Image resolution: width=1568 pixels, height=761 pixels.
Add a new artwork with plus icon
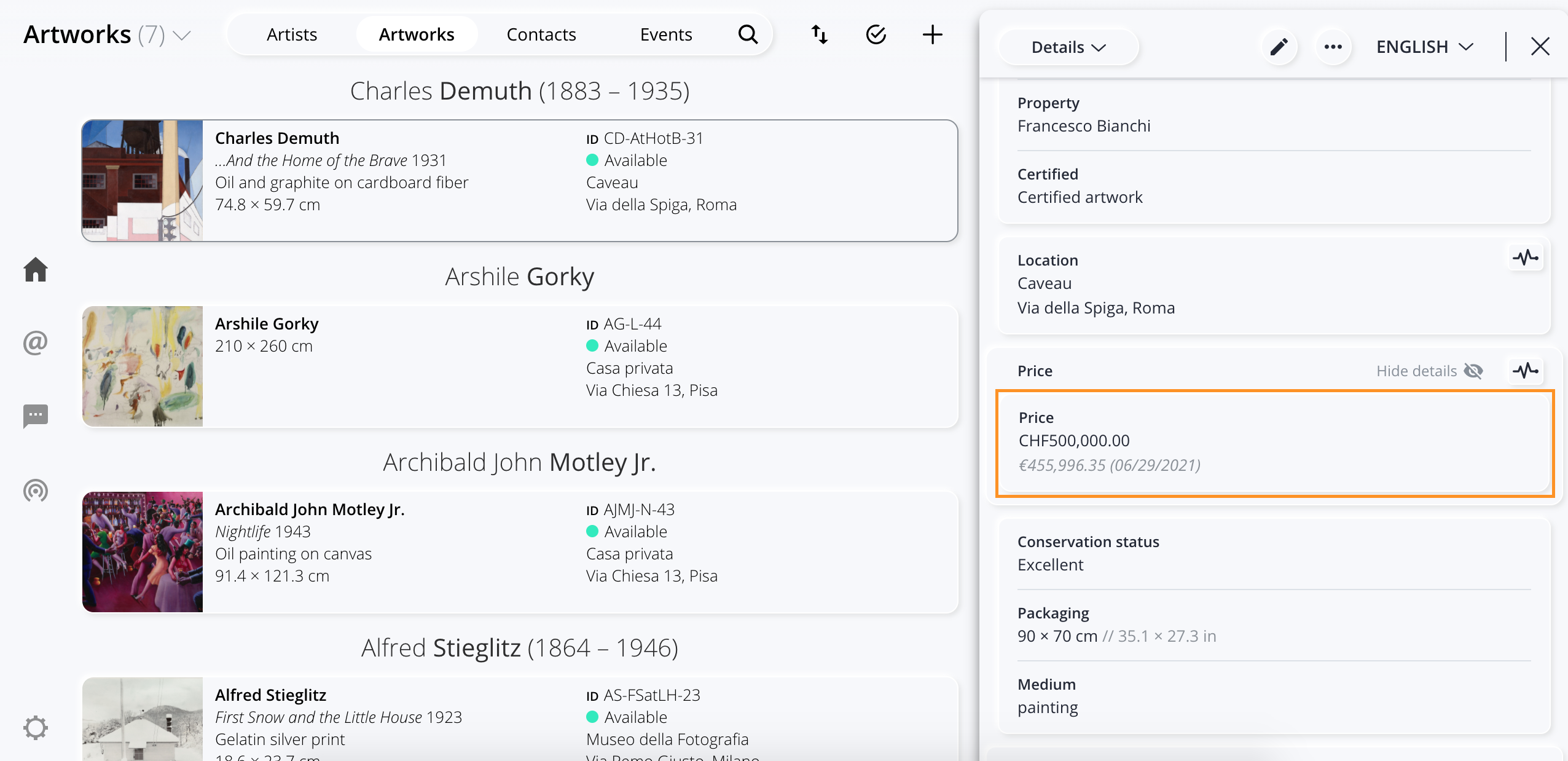933,34
